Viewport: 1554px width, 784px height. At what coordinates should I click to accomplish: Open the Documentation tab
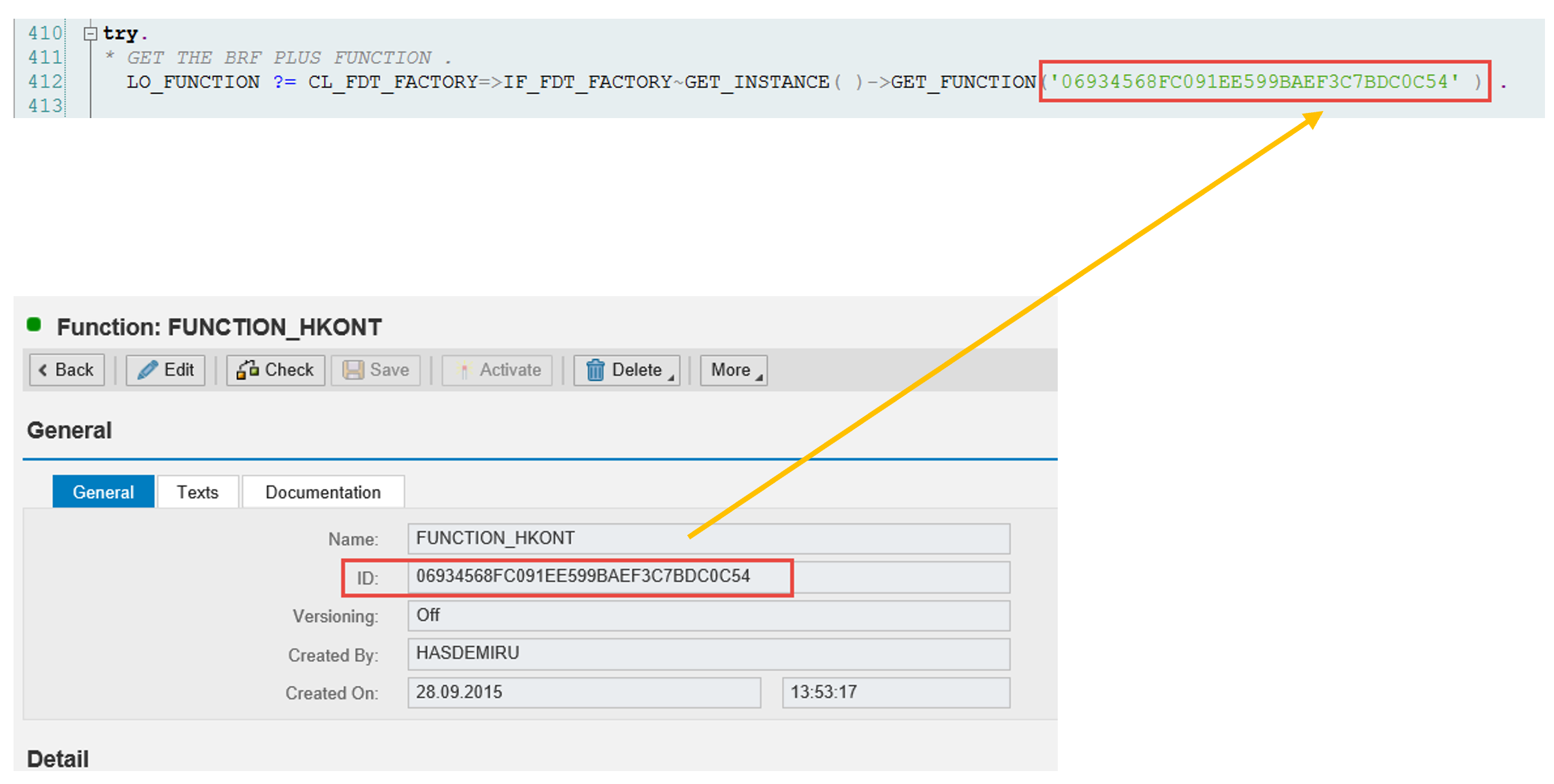(x=323, y=492)
